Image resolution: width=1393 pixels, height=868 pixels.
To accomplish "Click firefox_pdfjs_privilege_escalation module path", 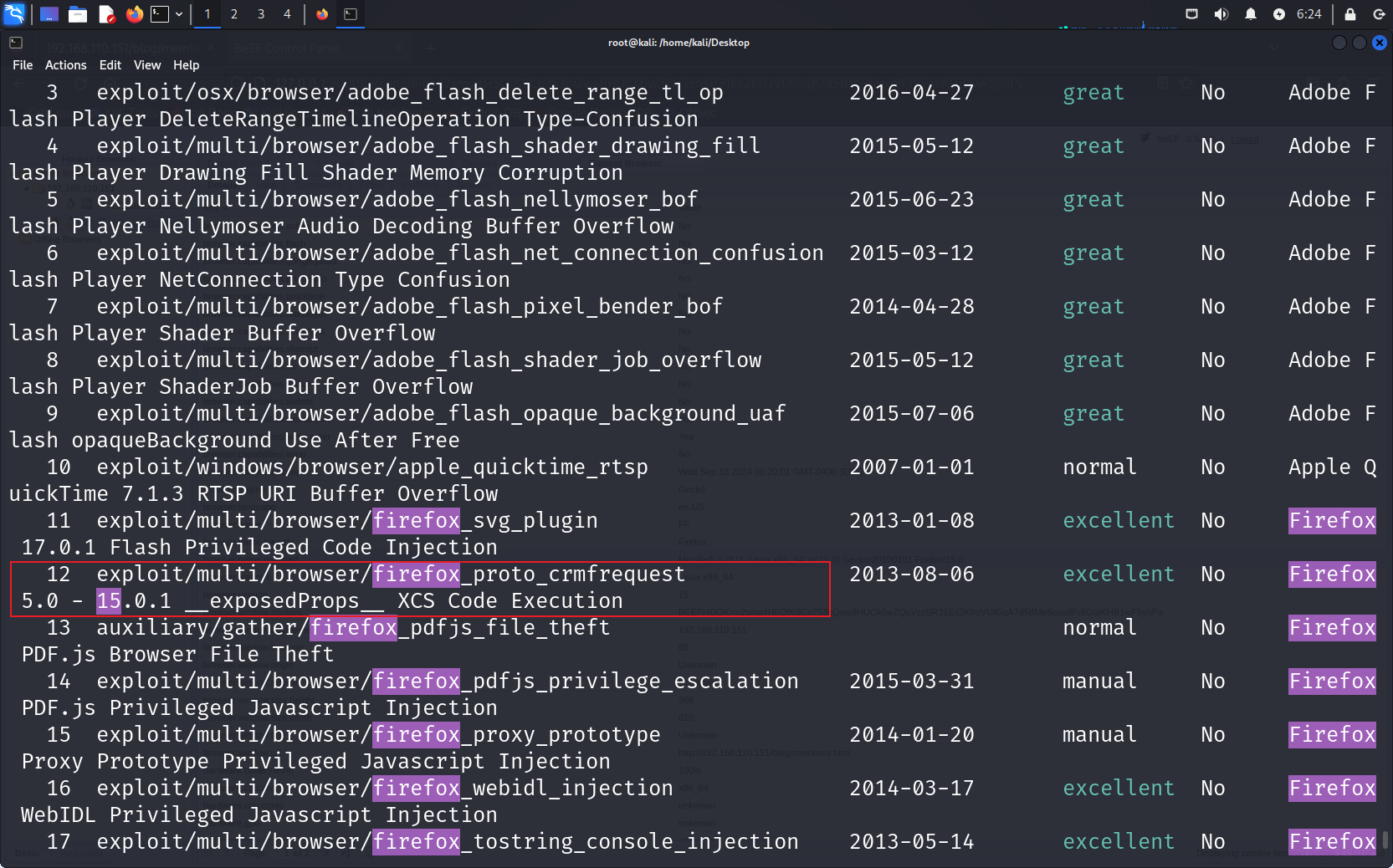I will click(x=448, y=681).
